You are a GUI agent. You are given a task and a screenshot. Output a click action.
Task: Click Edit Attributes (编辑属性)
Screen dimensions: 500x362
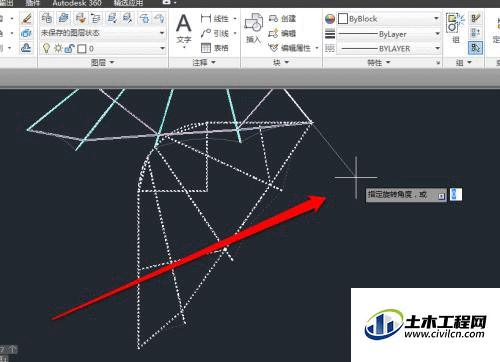[290, 48]
